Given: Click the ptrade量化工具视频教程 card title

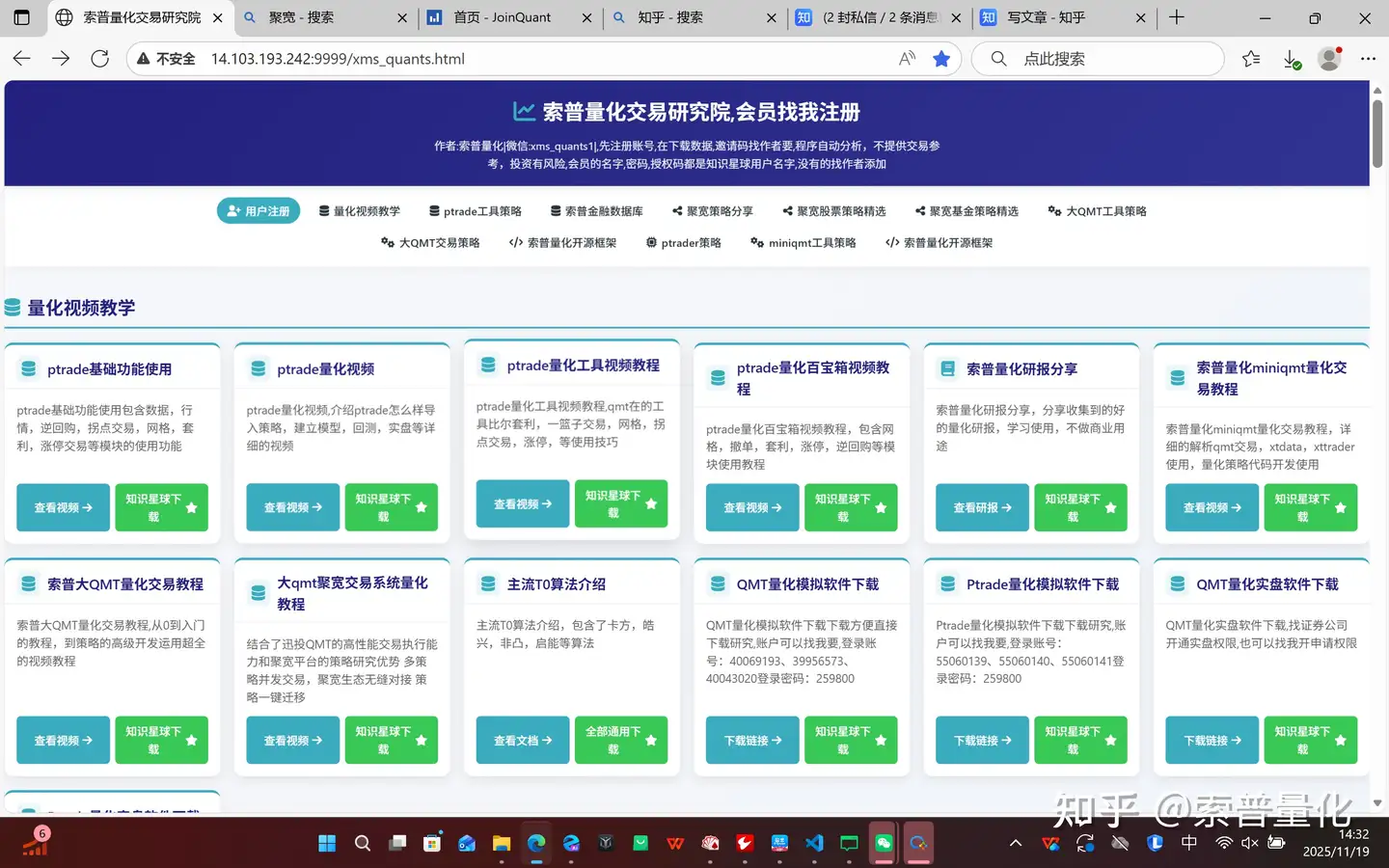Looking at the screenshot, I should (x=584, y=366).
